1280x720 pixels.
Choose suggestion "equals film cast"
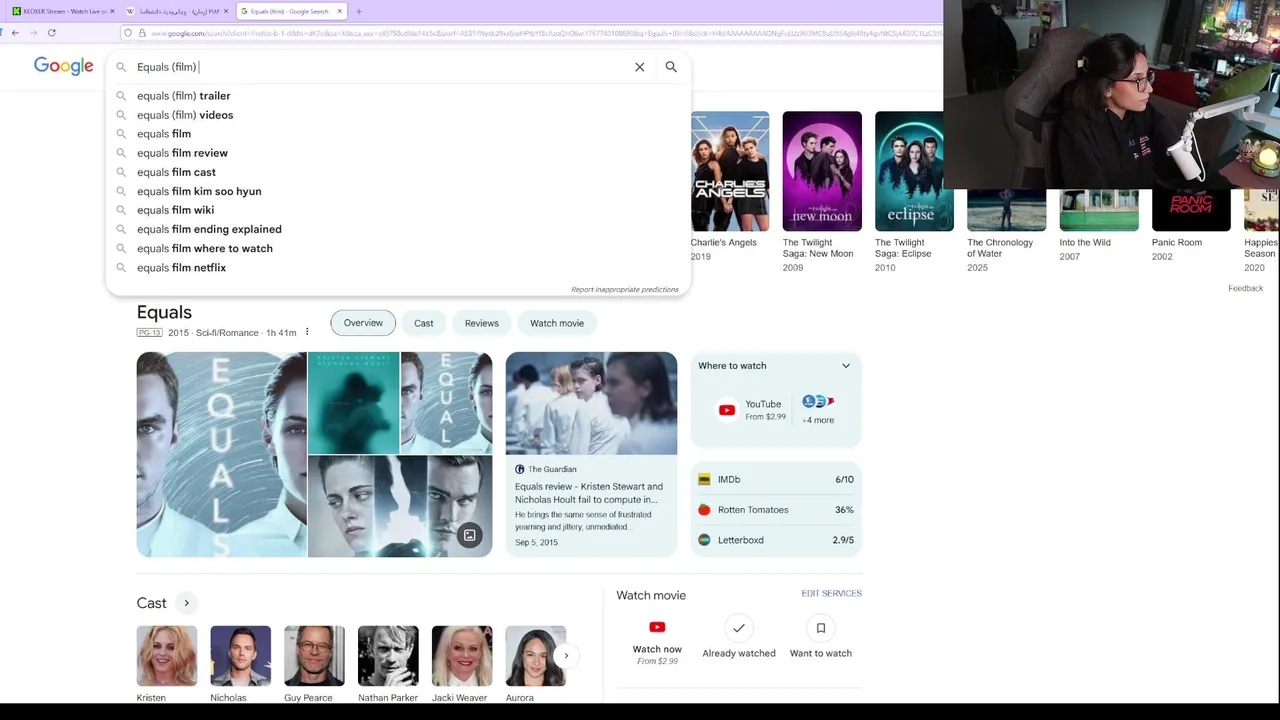point(177,172)
